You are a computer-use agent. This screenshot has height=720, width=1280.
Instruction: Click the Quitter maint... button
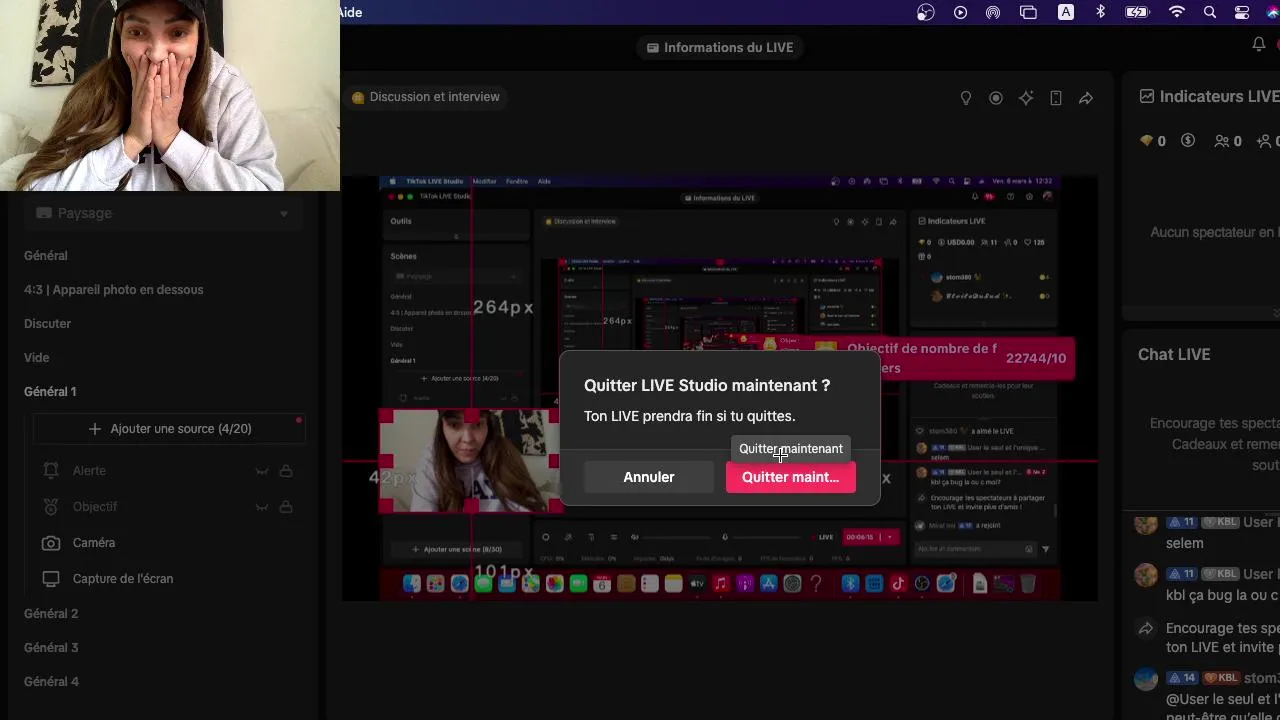pyautogui.click(x=790, y=477)
